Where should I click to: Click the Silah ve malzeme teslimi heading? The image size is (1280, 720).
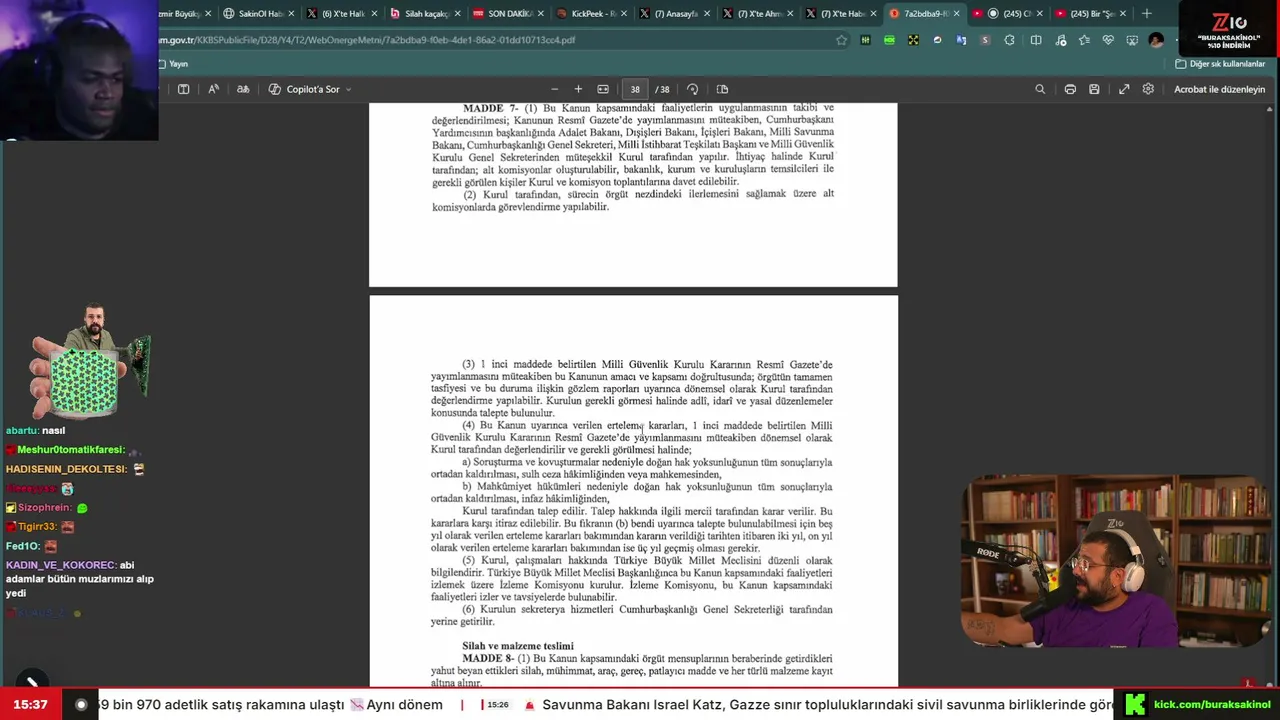518,646
